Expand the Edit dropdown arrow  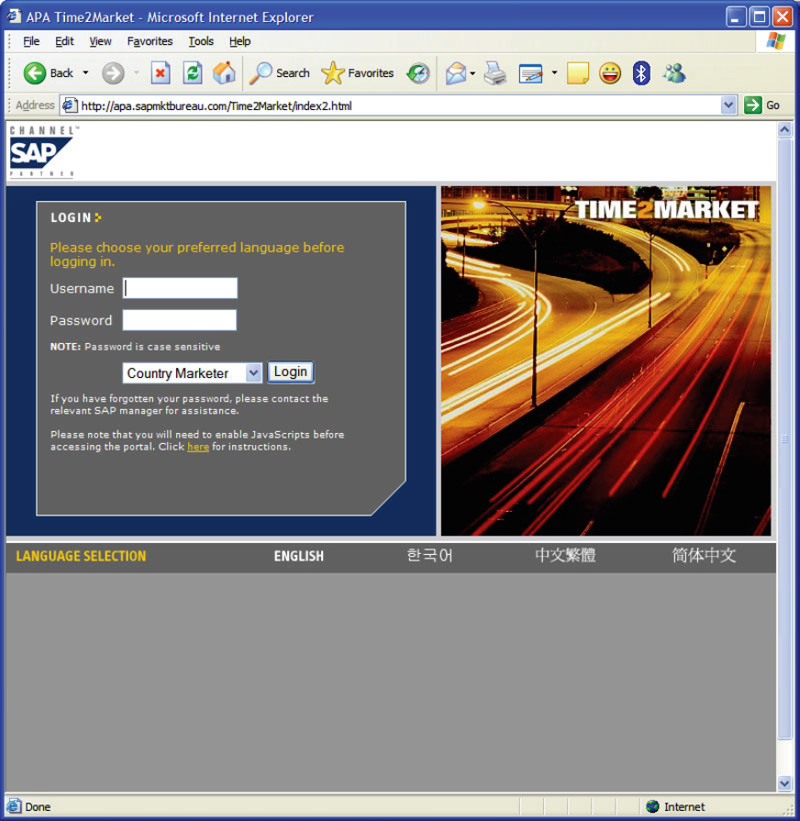point(554,73)
